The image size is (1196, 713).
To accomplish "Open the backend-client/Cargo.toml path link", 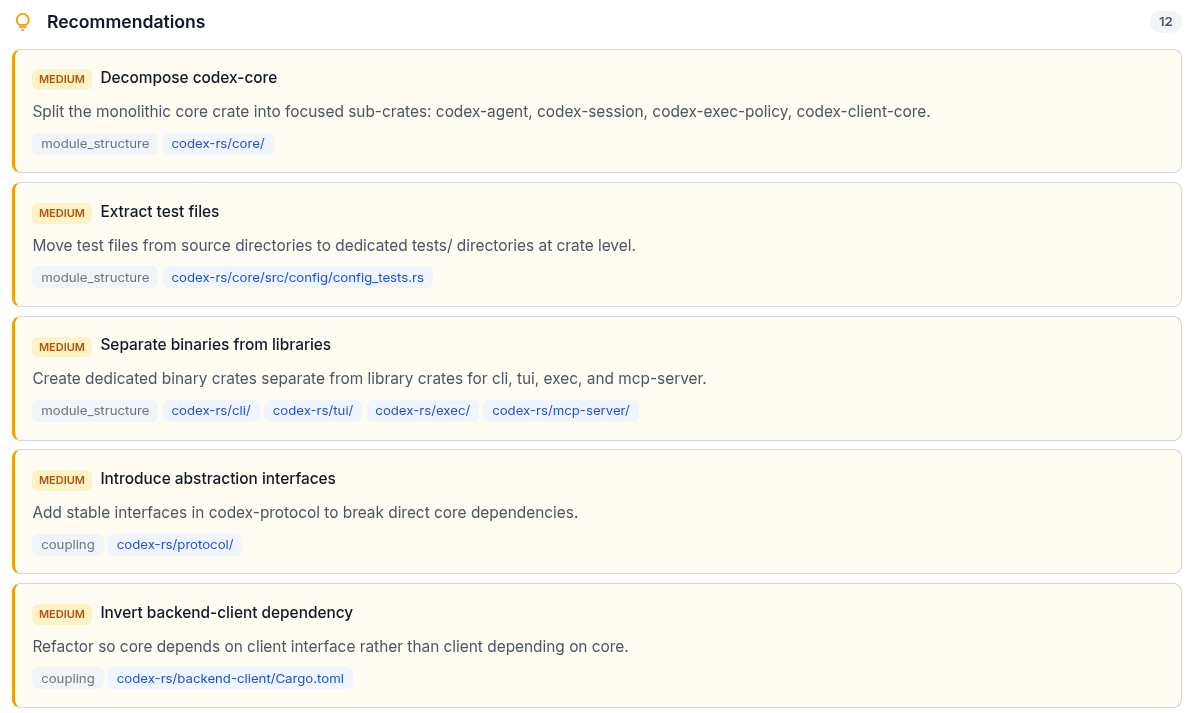I will click(230, 679).
